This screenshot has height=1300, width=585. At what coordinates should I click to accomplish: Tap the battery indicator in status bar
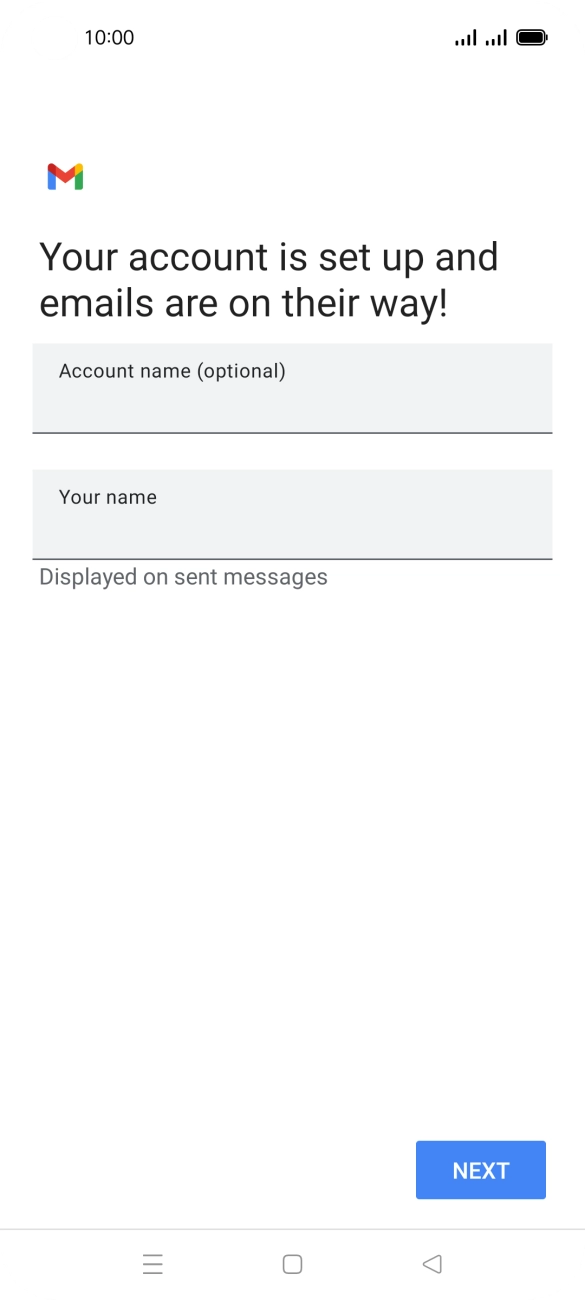pyautogui.click(x=530, y=36)
